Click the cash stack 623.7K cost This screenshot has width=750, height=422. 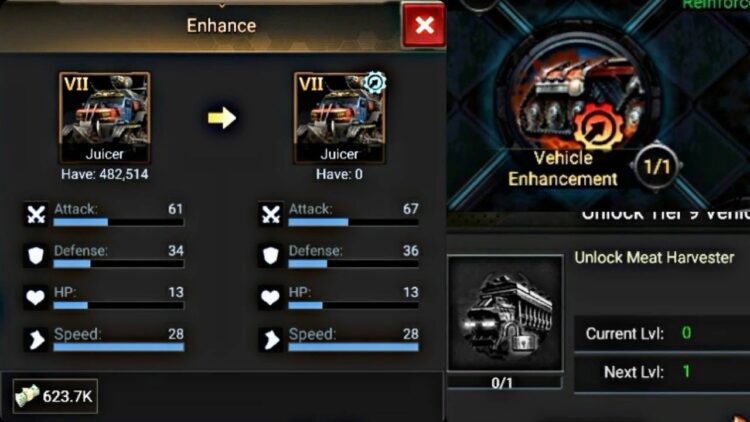click(x=55, y=396)
